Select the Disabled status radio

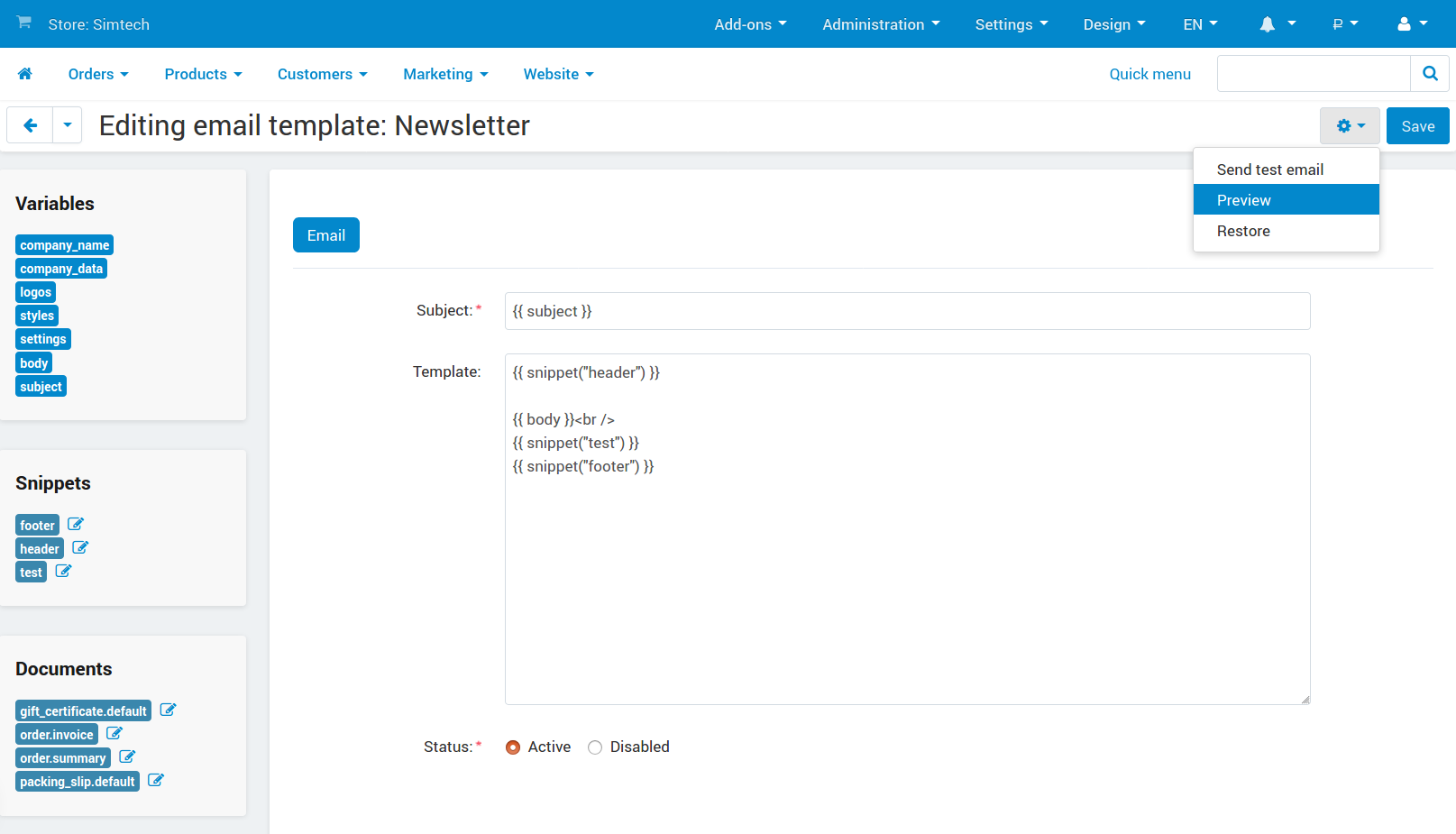(x=595, y=747)
